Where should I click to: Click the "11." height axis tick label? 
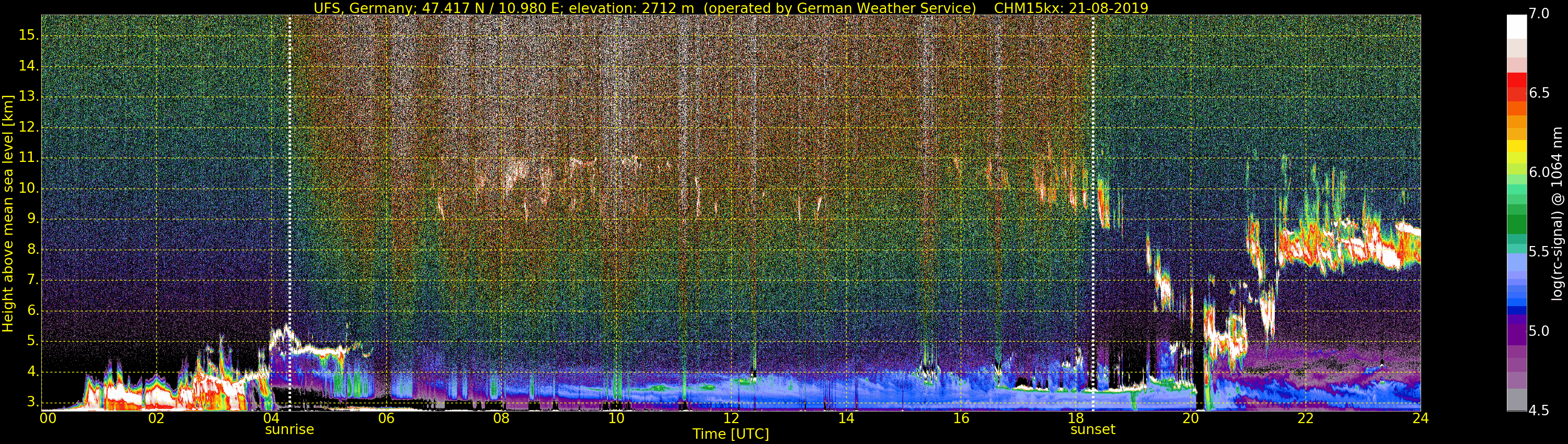click(28, 158)
